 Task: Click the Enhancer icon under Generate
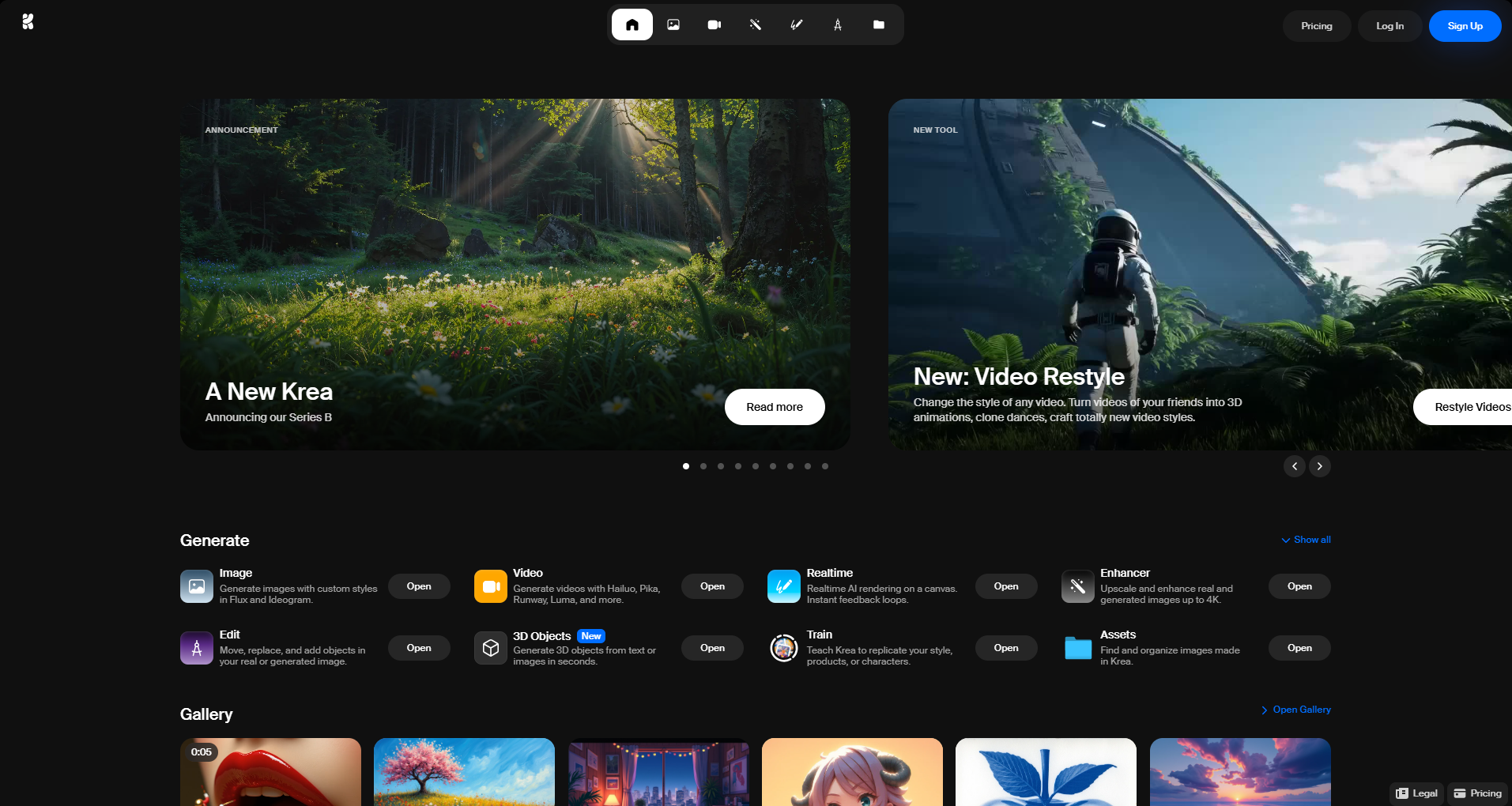click(x=1078, y=586)
